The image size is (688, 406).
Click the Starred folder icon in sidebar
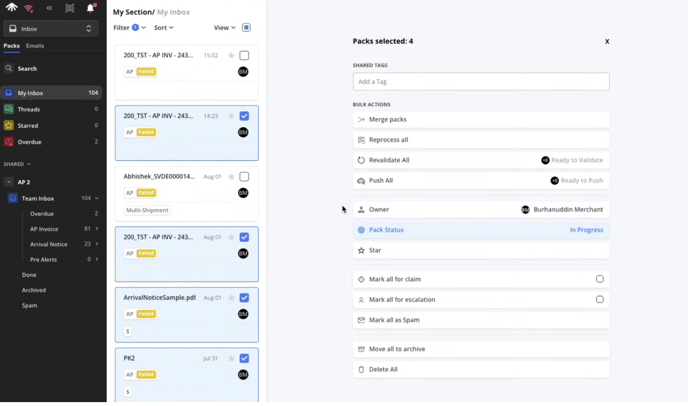click(9, 125)
